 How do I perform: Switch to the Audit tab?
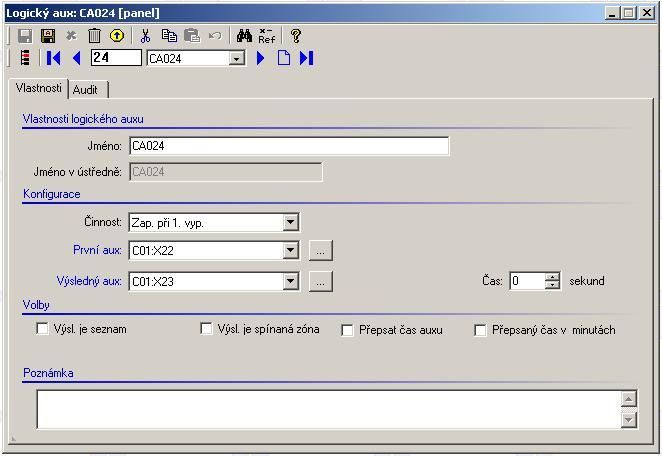[86, 89]
